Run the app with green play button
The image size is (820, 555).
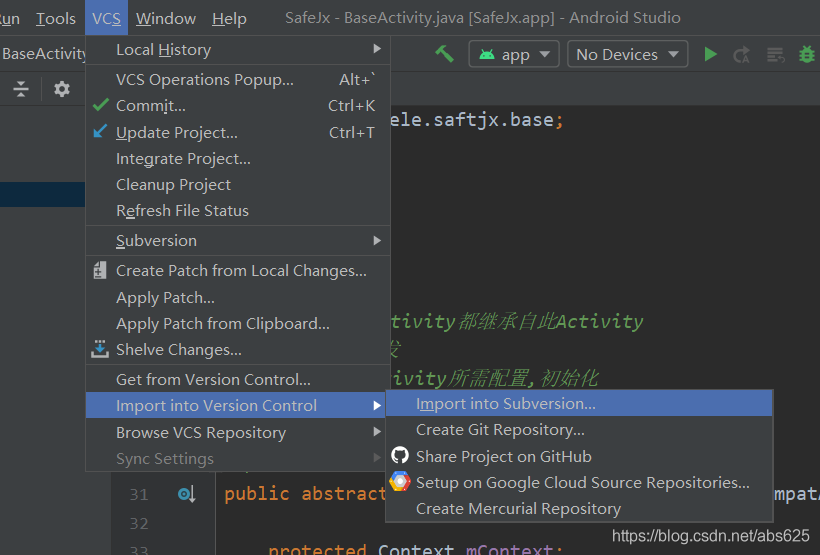[710, 54]
